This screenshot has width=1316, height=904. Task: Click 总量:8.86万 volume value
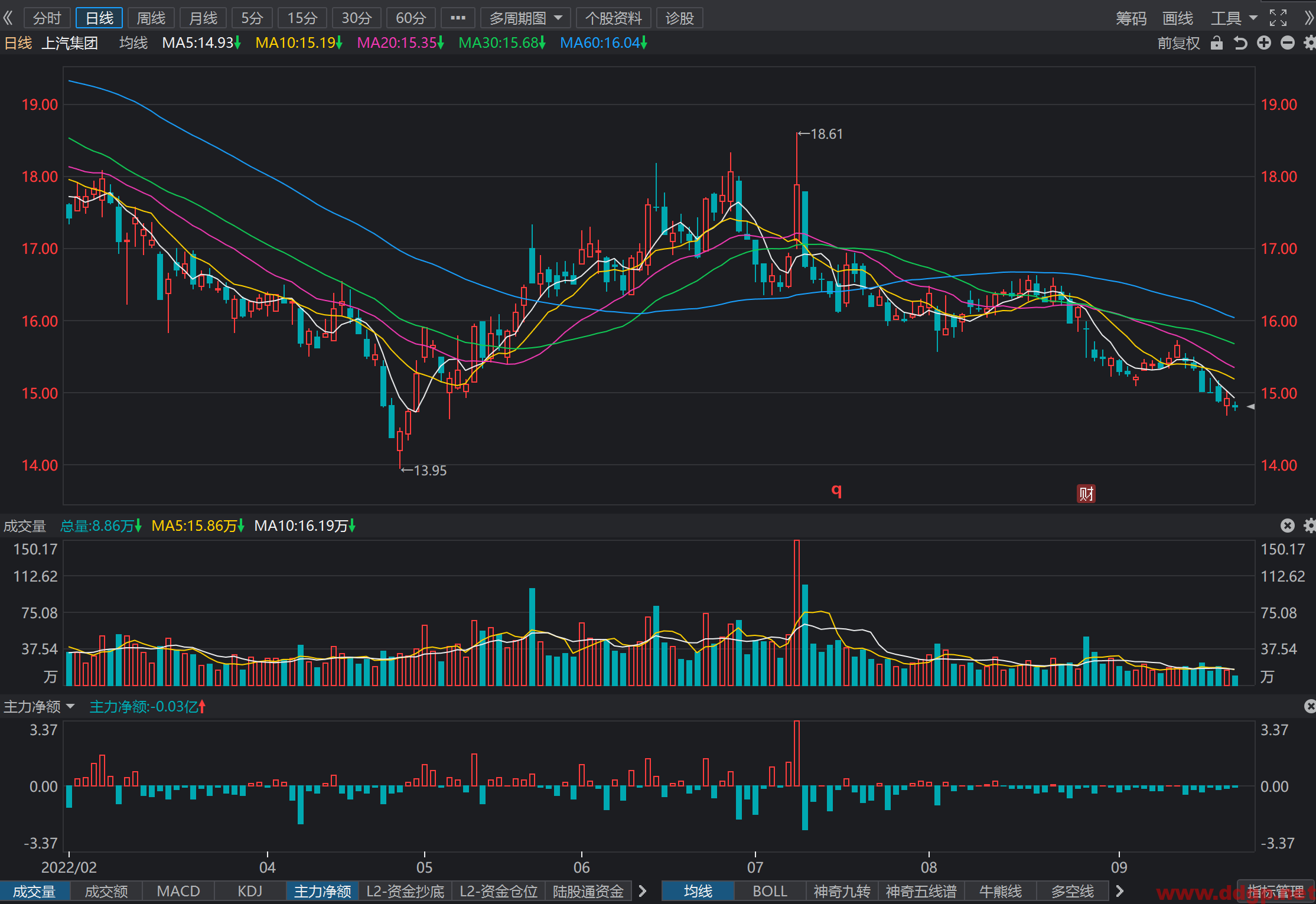pyautogui.click(x=101, y=526)
